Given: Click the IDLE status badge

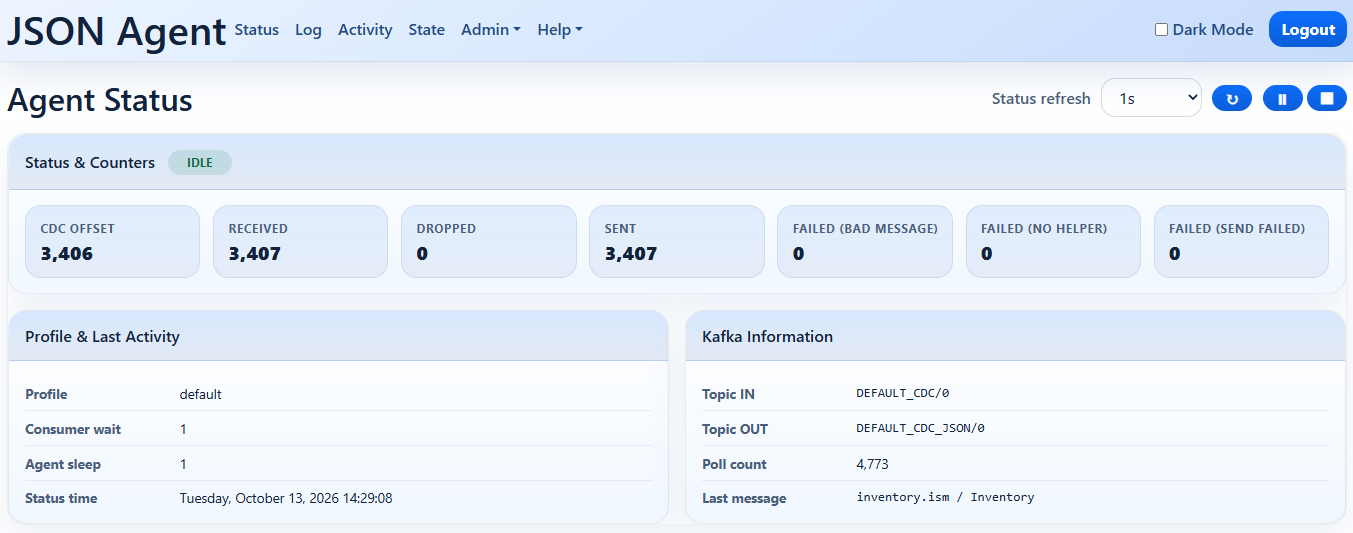Looking at the screenshot, I should pyautogui.click(x=200, y=162).
